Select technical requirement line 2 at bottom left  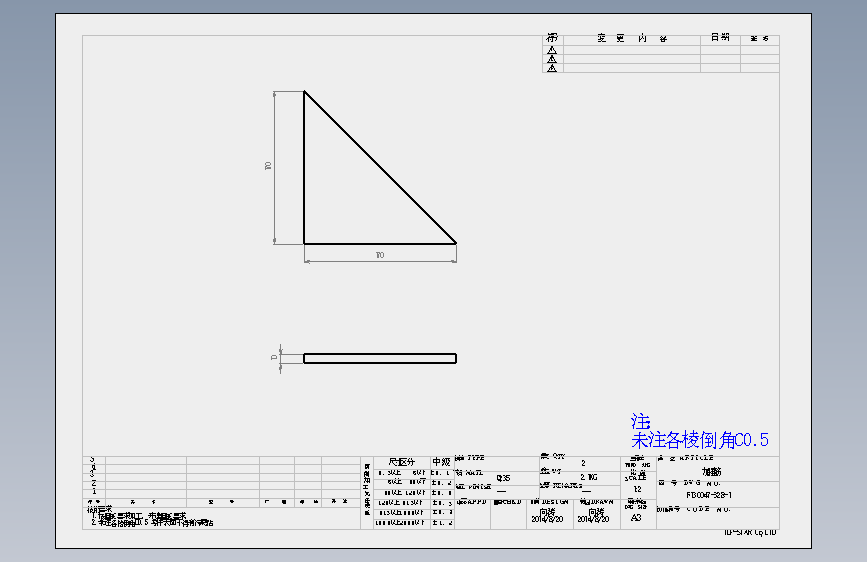pos(153,523)
